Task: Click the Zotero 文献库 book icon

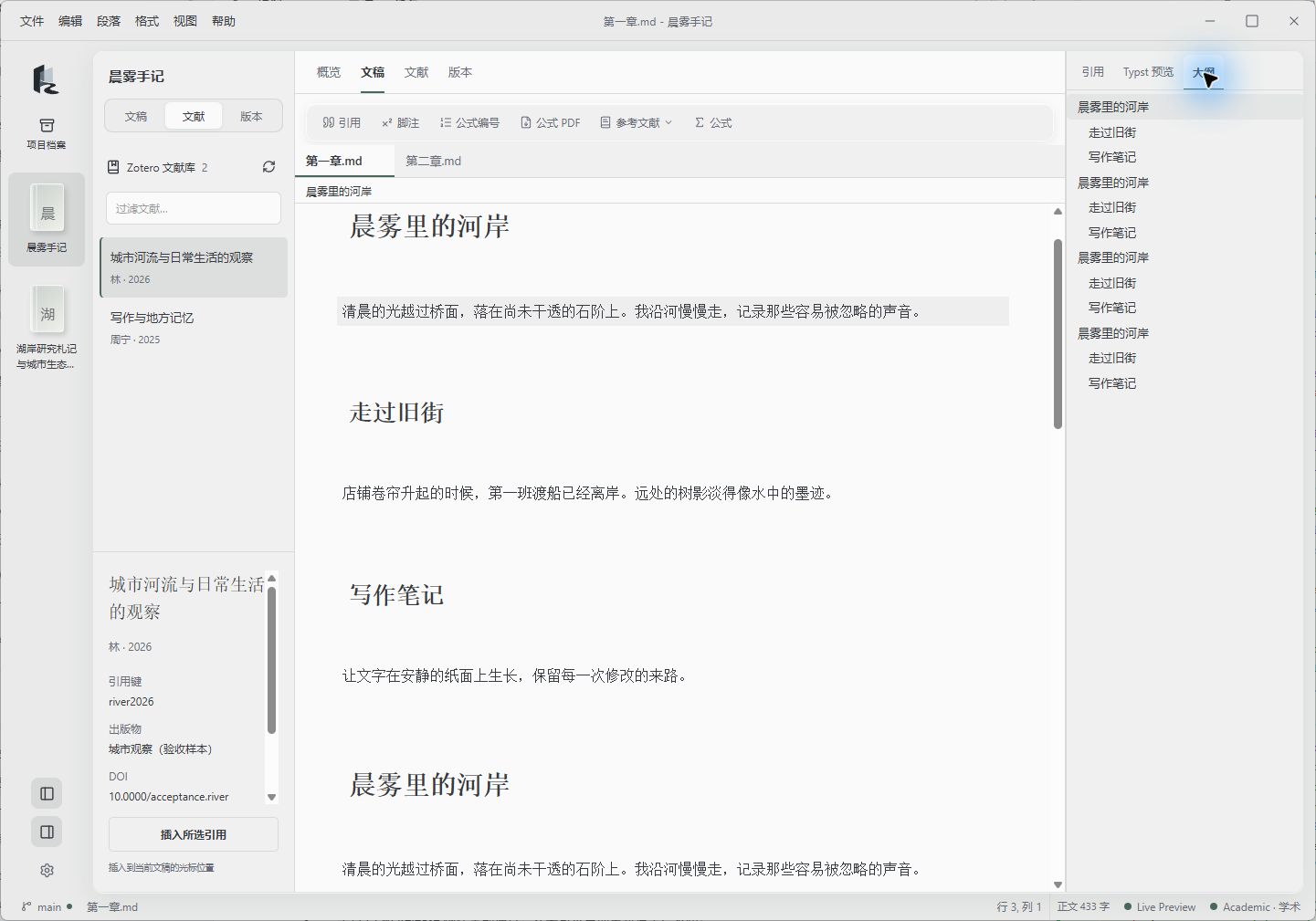Action: tap(114, 167)
